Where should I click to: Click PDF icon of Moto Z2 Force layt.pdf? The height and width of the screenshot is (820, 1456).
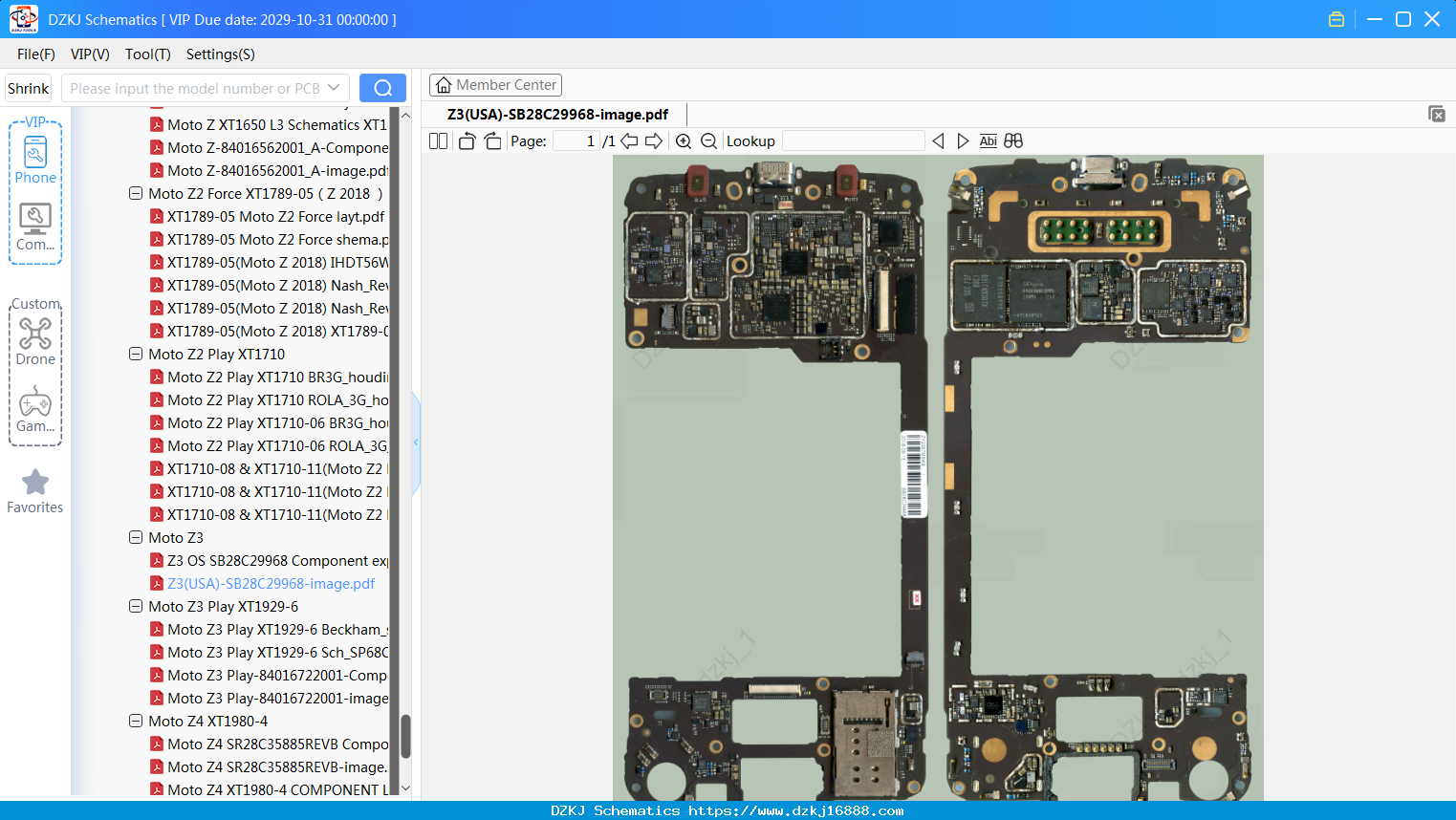click(x=157, y=217)
